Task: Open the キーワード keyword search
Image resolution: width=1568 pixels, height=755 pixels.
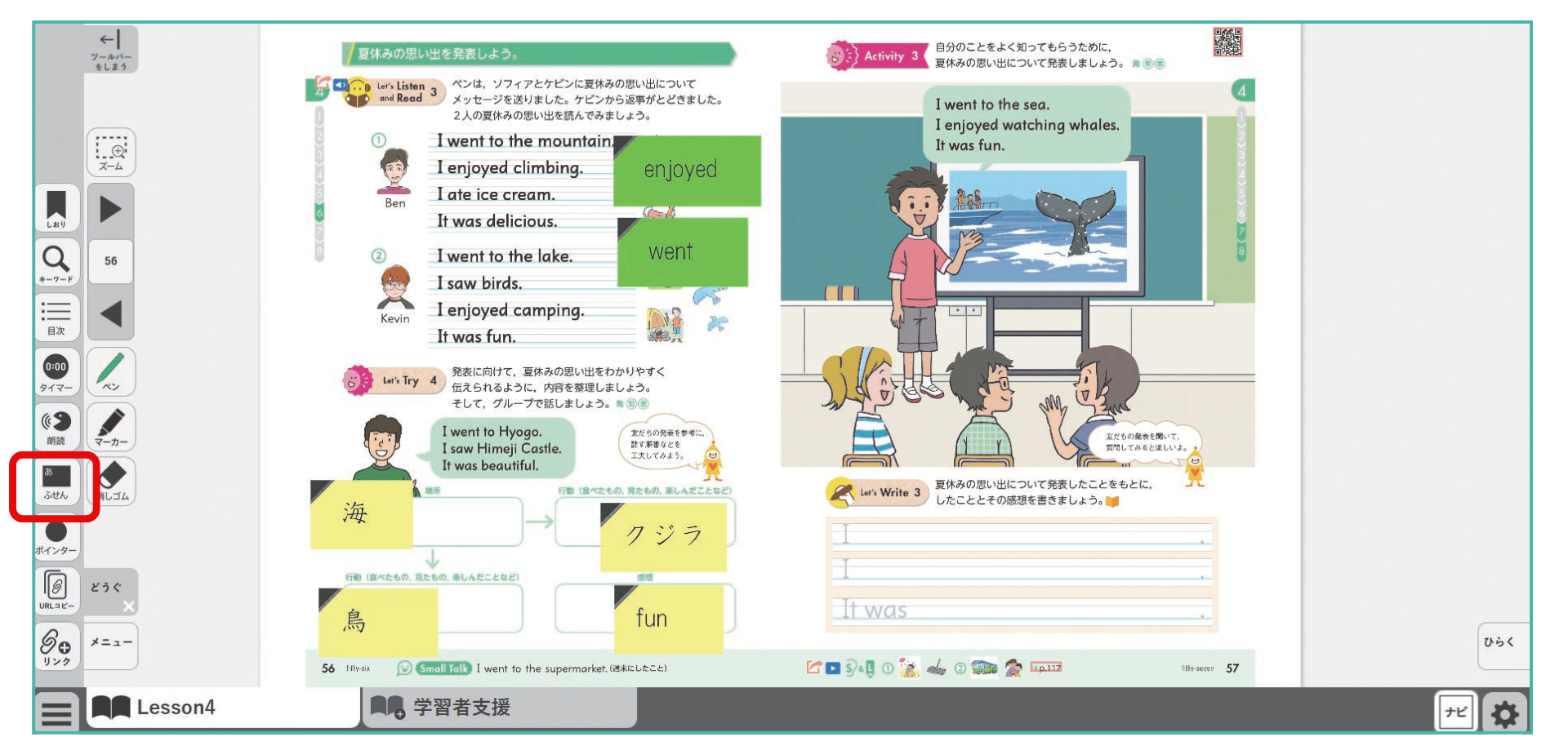Action: (x=56, y=263)
